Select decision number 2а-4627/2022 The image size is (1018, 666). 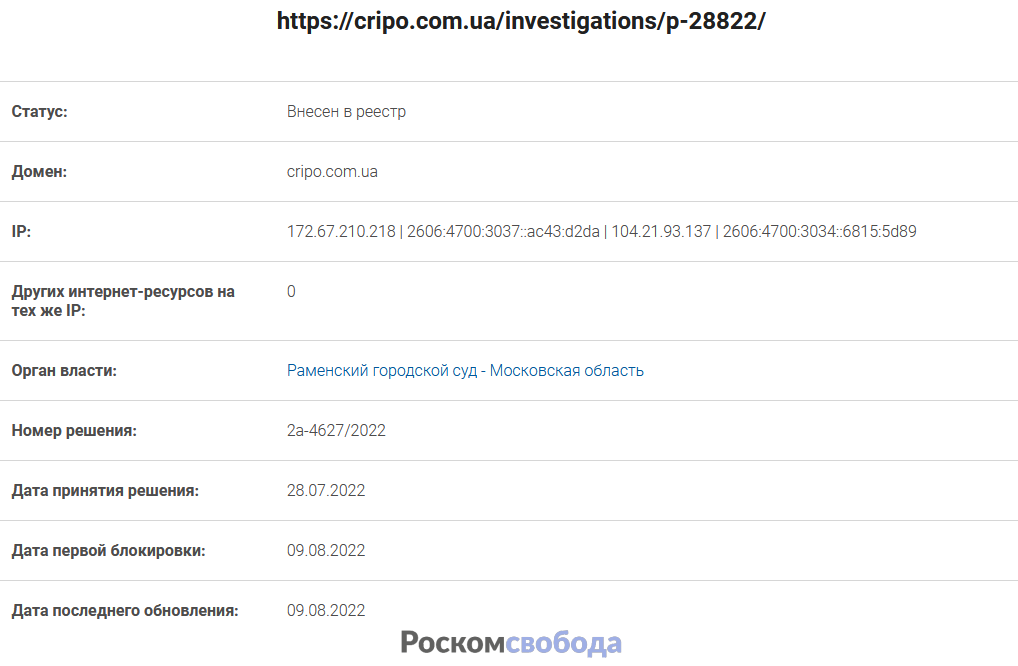pyautogui.click(x=336, y=431)
